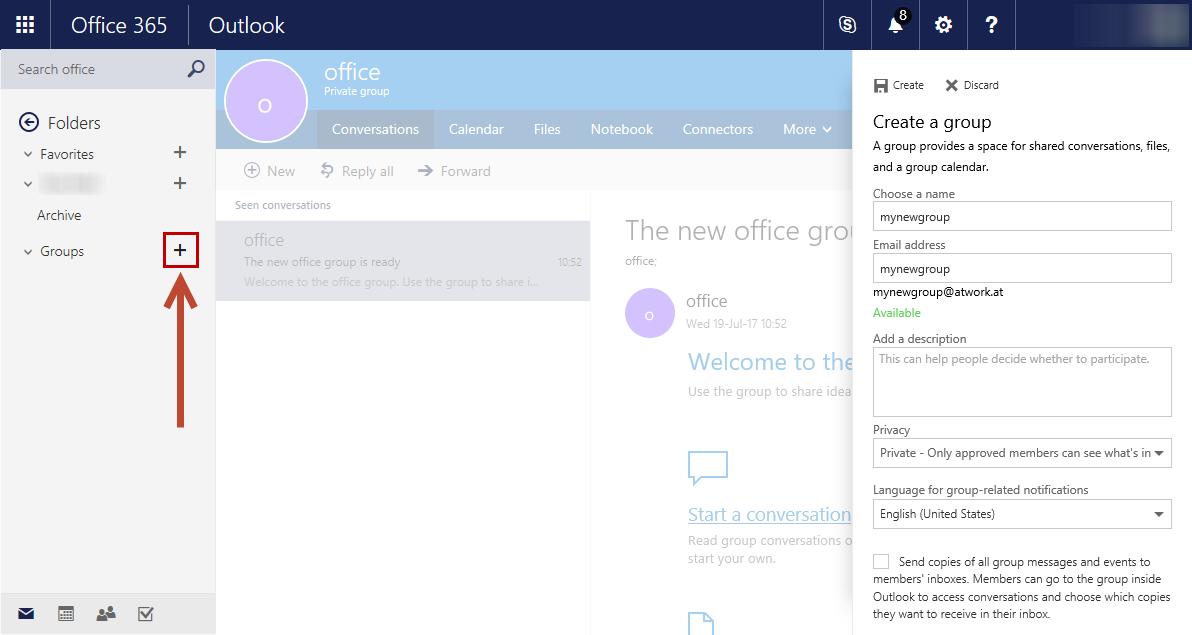Viewport: 1192px width, 635px height.
Task: Open Calendar from the bottom navigation bar
Action: pos(66,614)
